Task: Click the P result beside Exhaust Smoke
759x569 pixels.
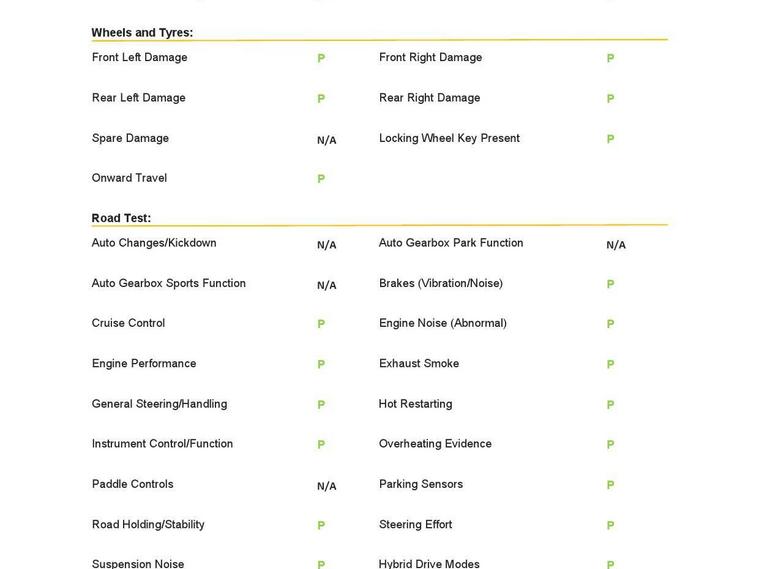Action: (x=610, y=365)
